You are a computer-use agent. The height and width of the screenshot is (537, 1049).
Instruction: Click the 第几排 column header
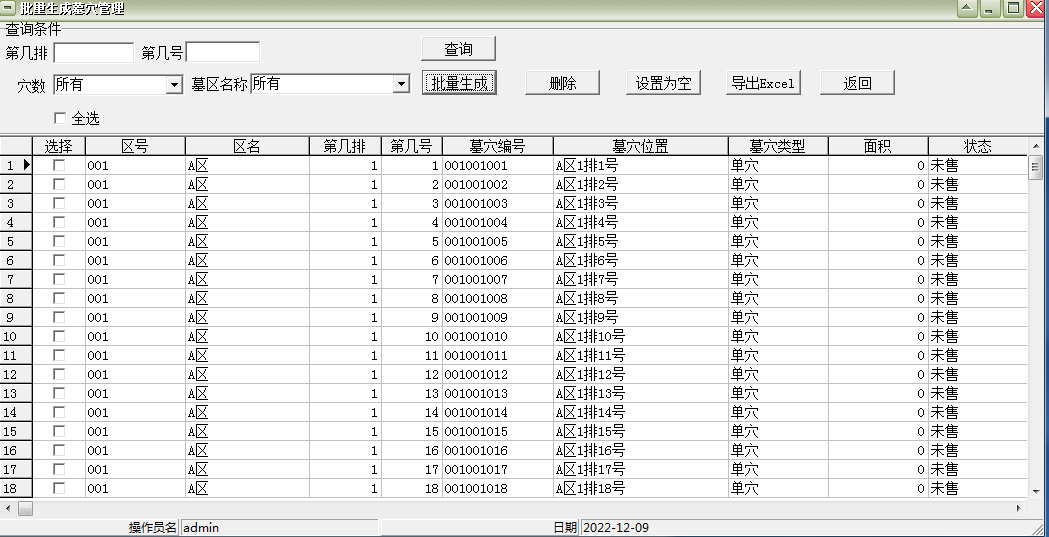click(345, 146)
